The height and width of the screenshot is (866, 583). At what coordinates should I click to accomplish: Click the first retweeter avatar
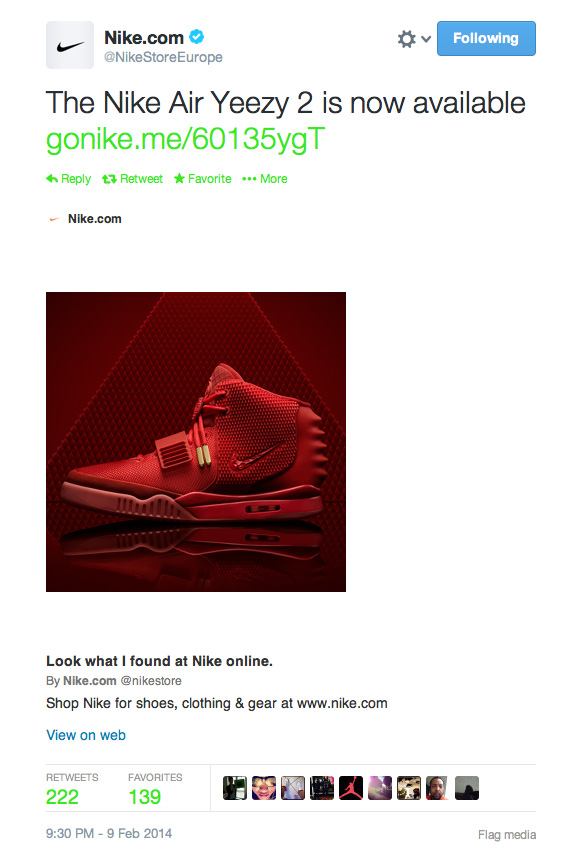[x=235, y=788]
